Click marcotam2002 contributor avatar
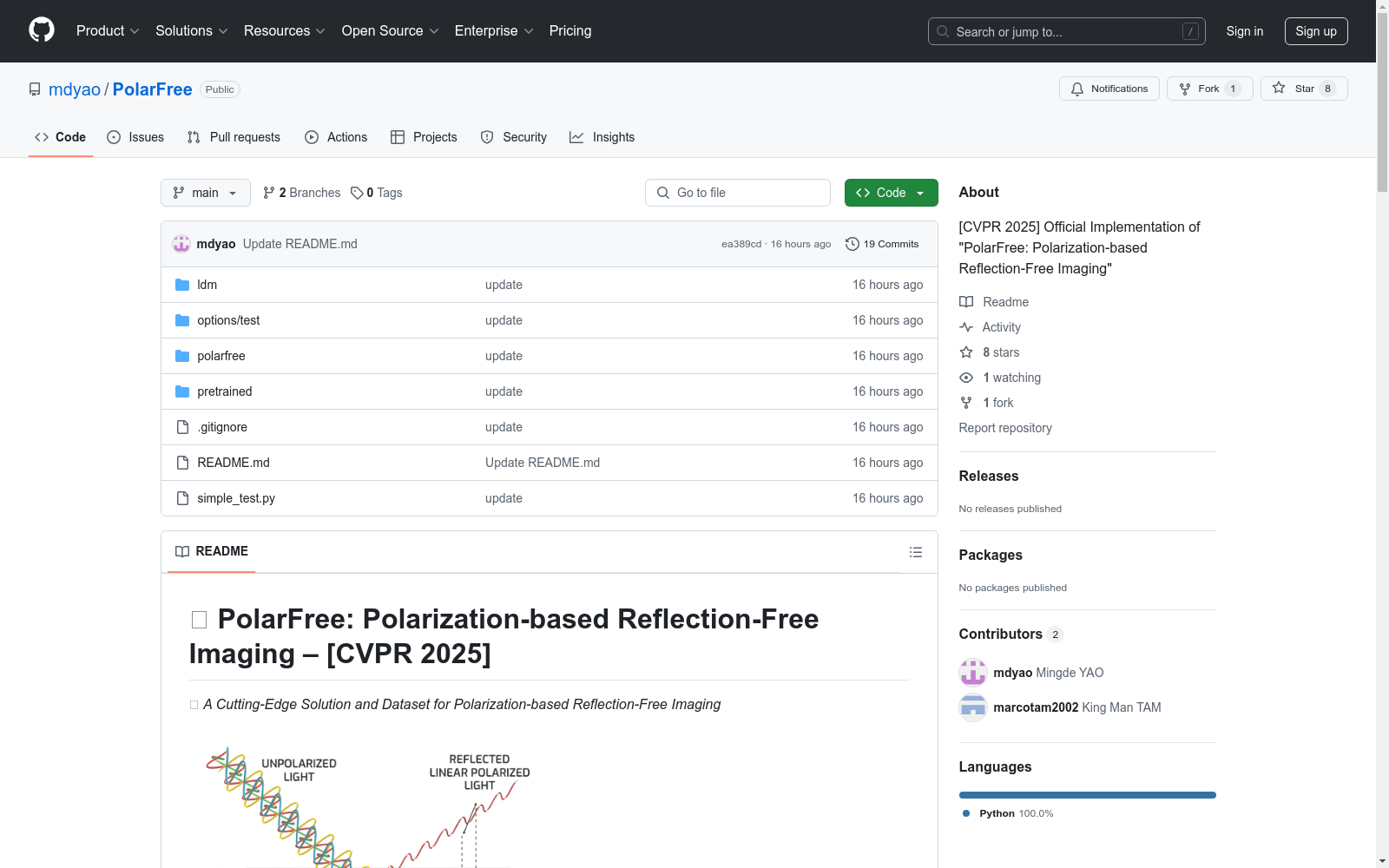 coord(973,707)
